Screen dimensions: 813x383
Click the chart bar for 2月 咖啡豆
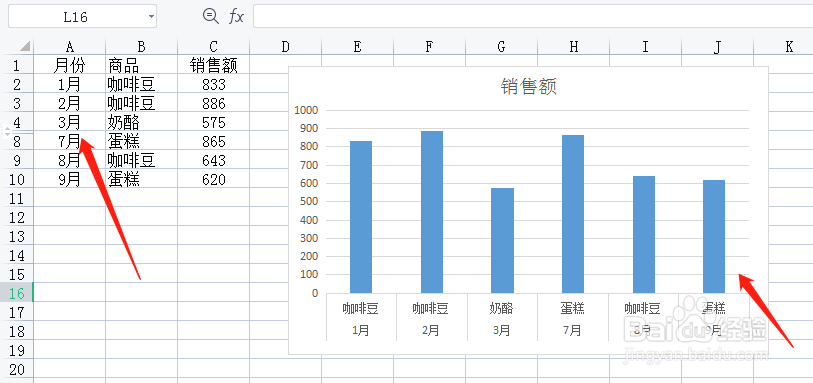coord(432,212)
